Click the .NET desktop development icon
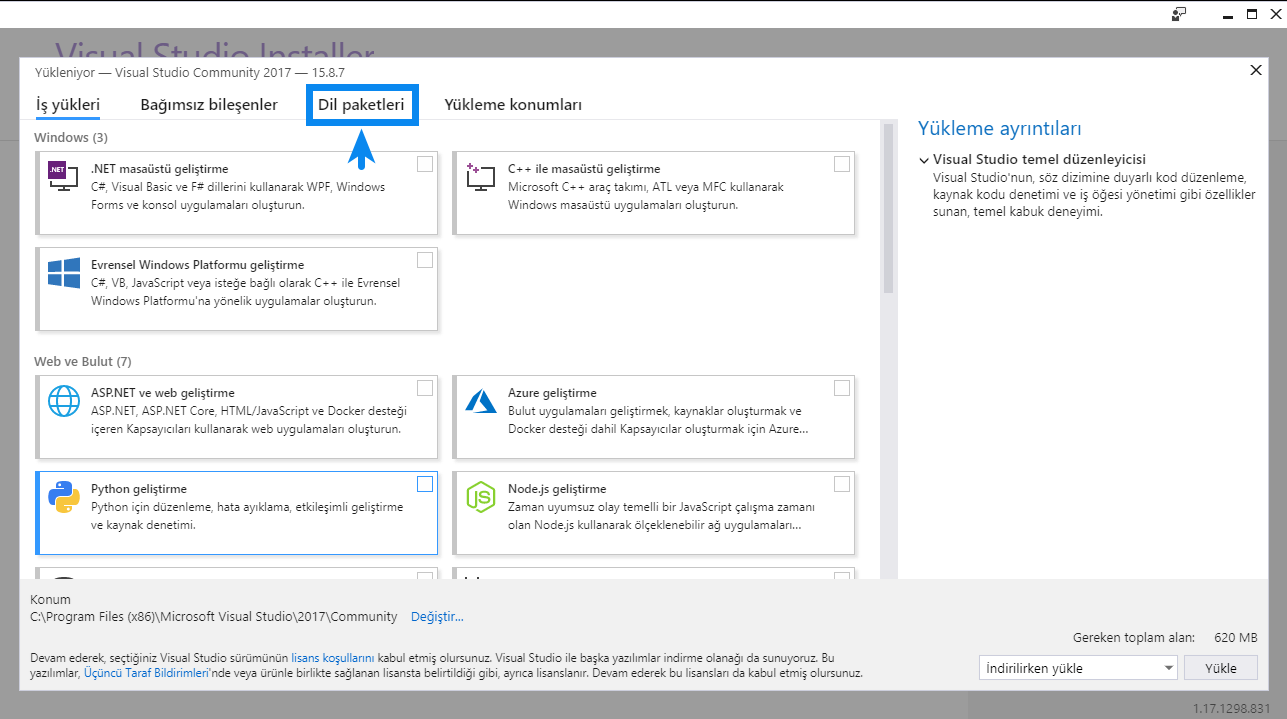Image resolution: width=1287 pixels, height=719 pixels. point(64,176)
